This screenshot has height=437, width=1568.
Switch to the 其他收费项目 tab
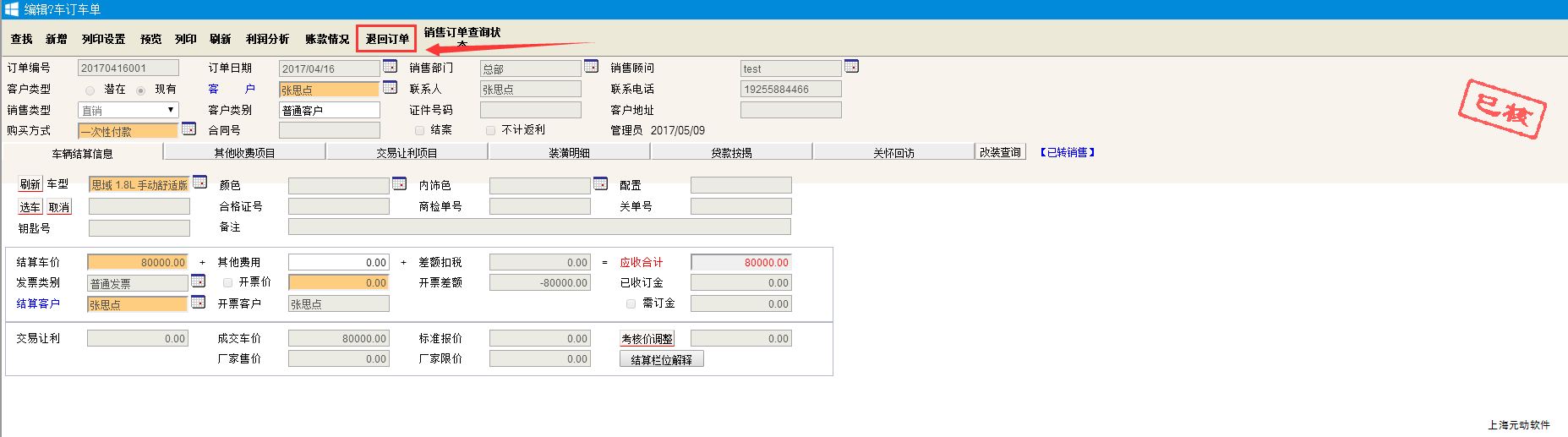[244, 153]
